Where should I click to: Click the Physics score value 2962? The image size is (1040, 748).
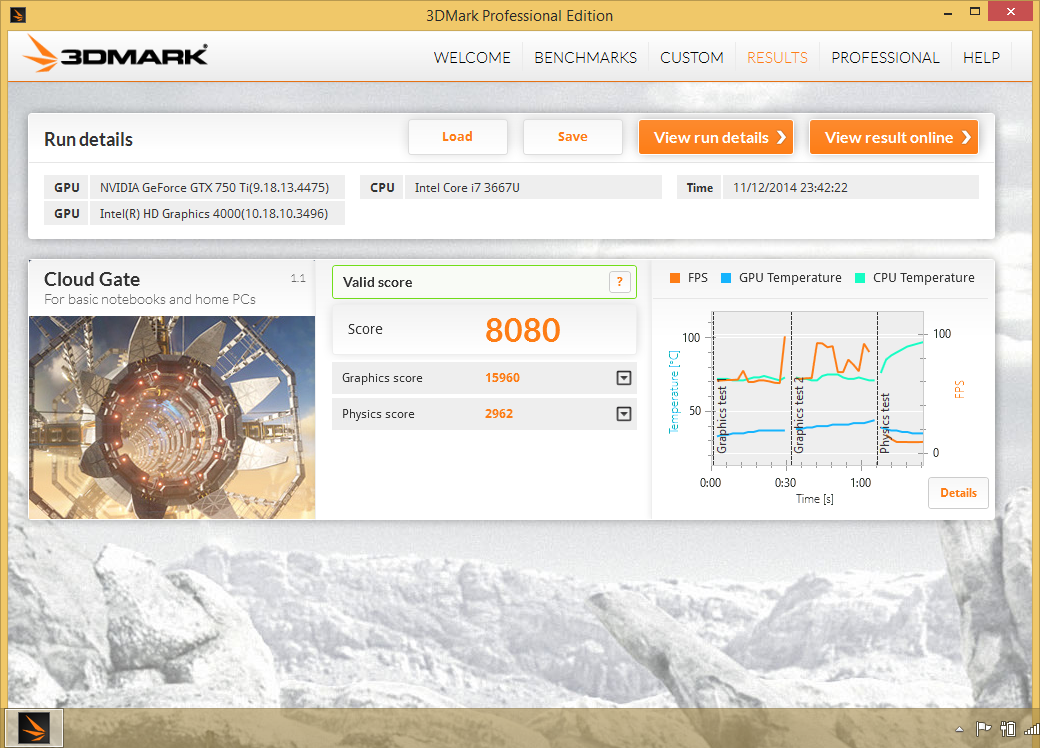499,414
